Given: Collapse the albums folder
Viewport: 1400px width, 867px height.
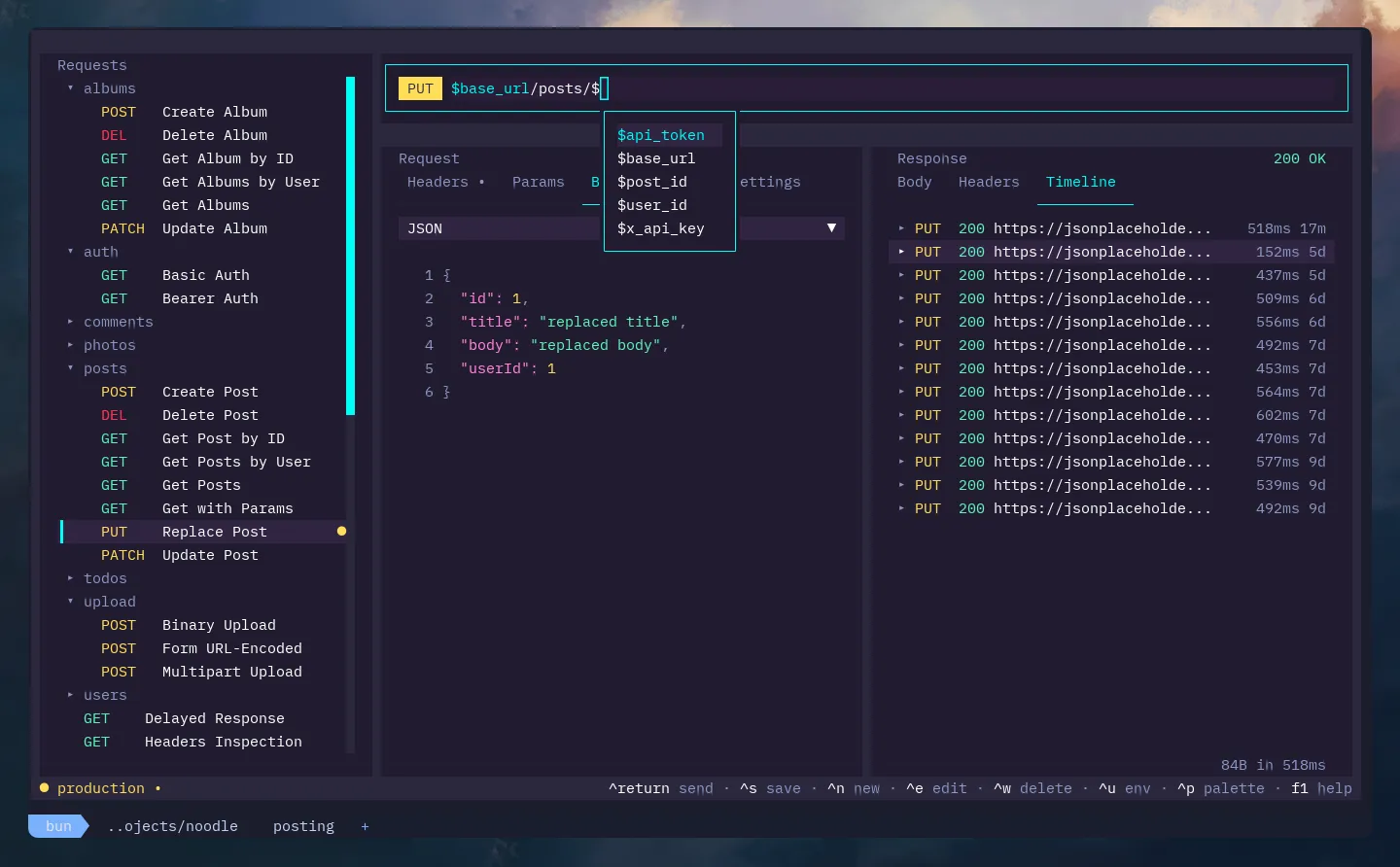Looking at the screenshot, I should (70, 88).
